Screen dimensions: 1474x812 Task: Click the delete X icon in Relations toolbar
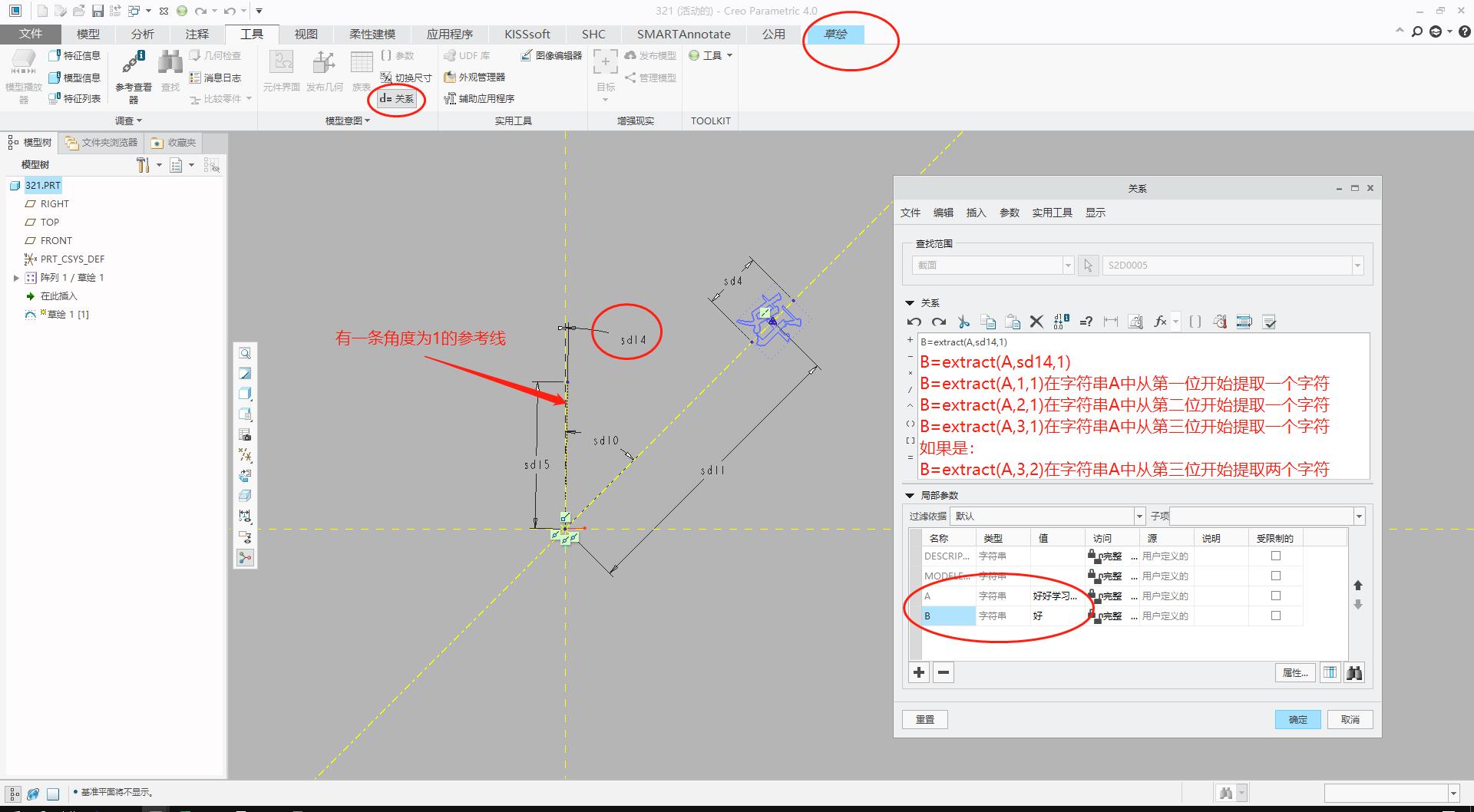(x=1036, y=322)
